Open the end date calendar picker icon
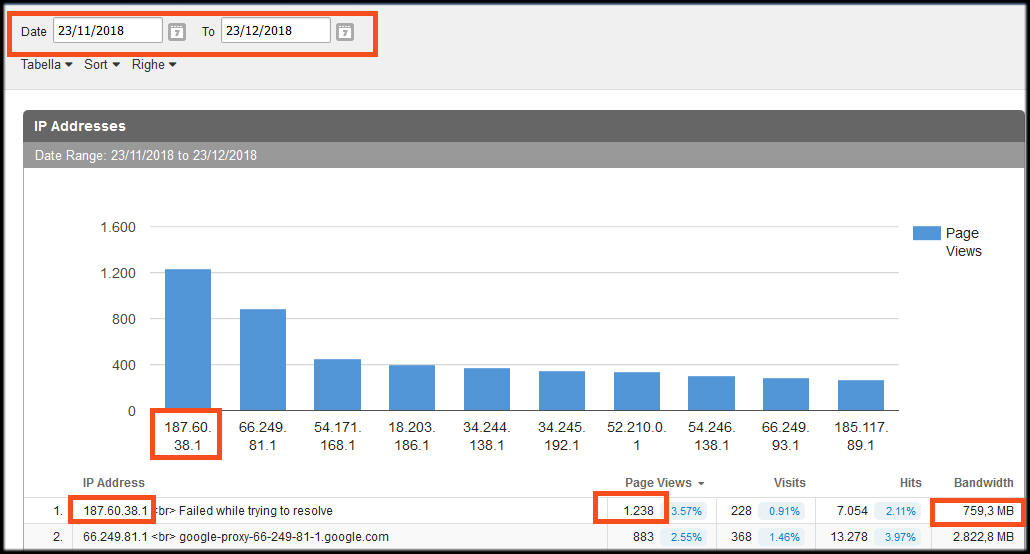This screenshot has height=554, width=1030. [344, 32]
